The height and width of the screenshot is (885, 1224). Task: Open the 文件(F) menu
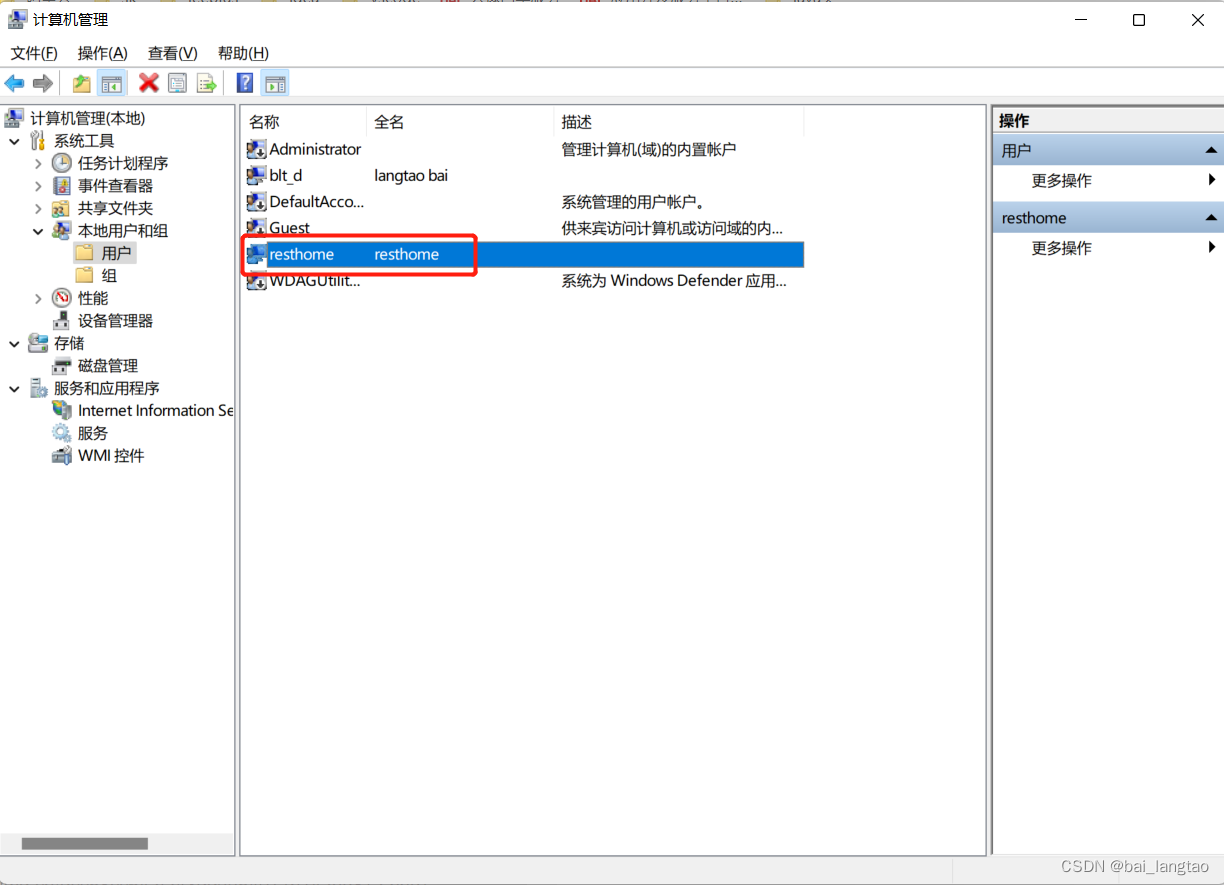pos(34,53)
